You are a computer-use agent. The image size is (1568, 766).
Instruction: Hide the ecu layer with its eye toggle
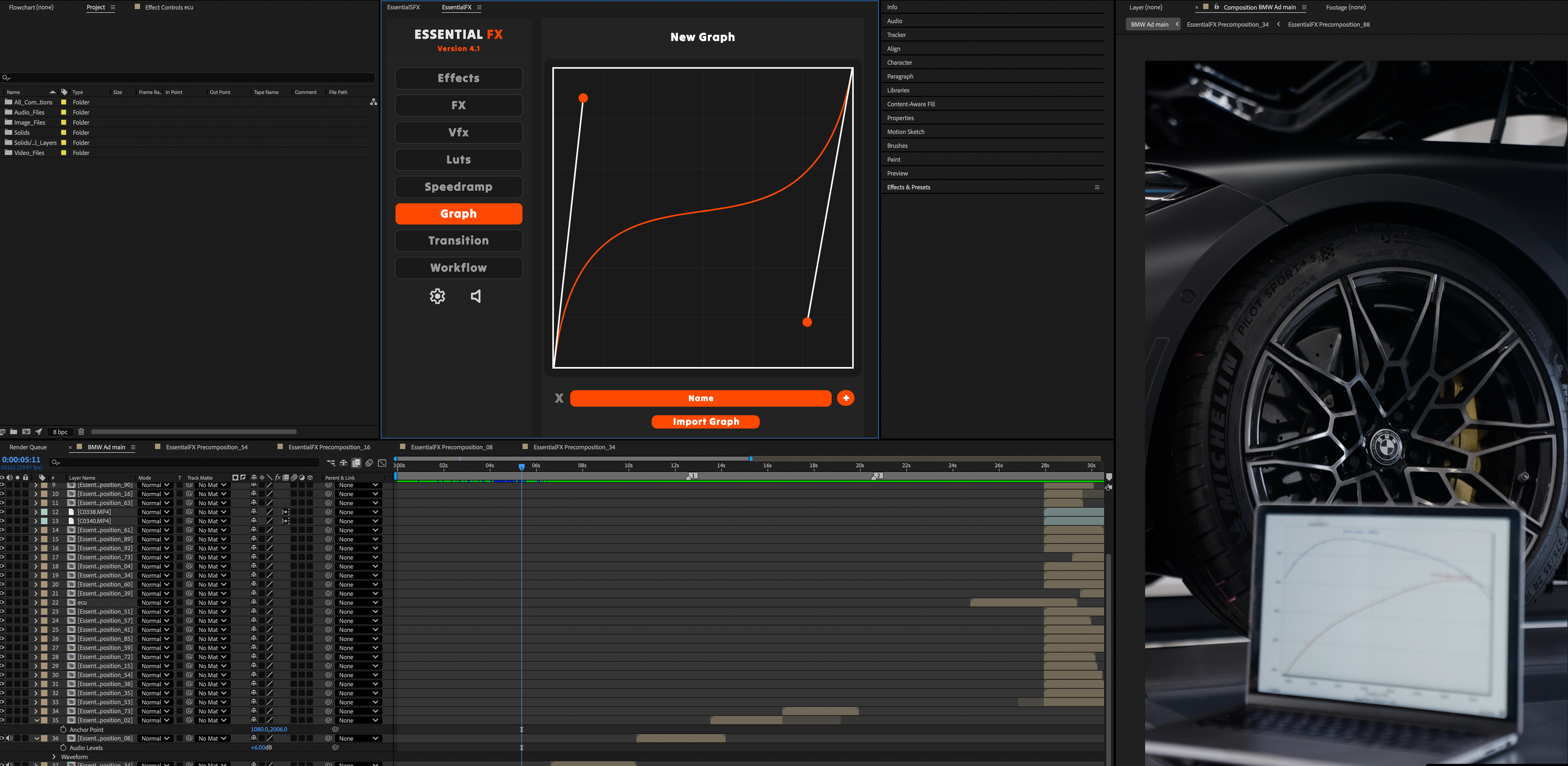coord(3,602)
